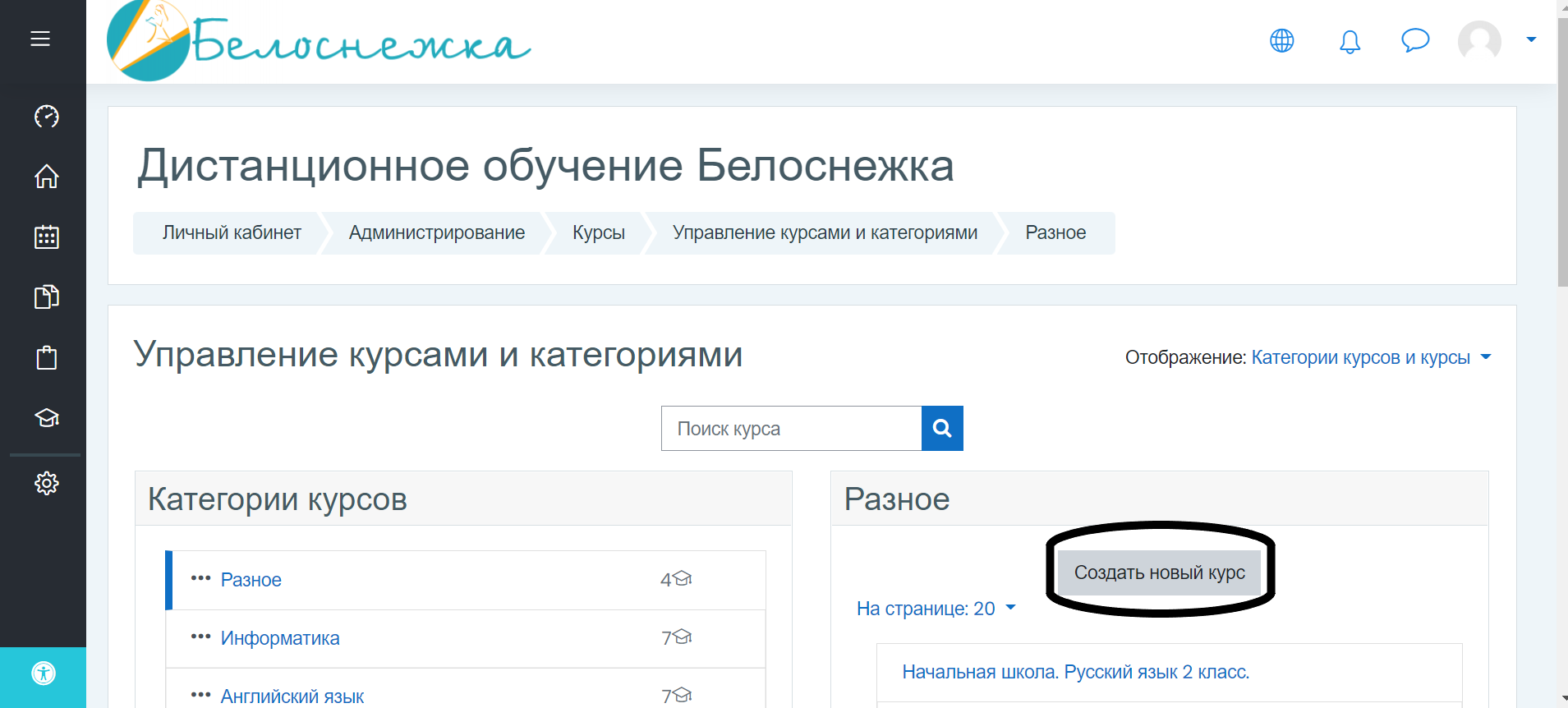Open Начальная школа. Русский язык 2 класс course

(x=1075, y=672)
